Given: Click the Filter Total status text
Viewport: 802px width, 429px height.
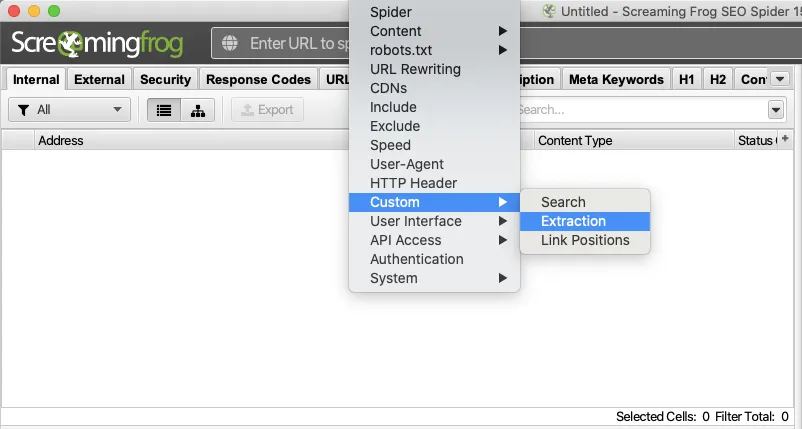Looking at the screenshot, I should [751, 417].
